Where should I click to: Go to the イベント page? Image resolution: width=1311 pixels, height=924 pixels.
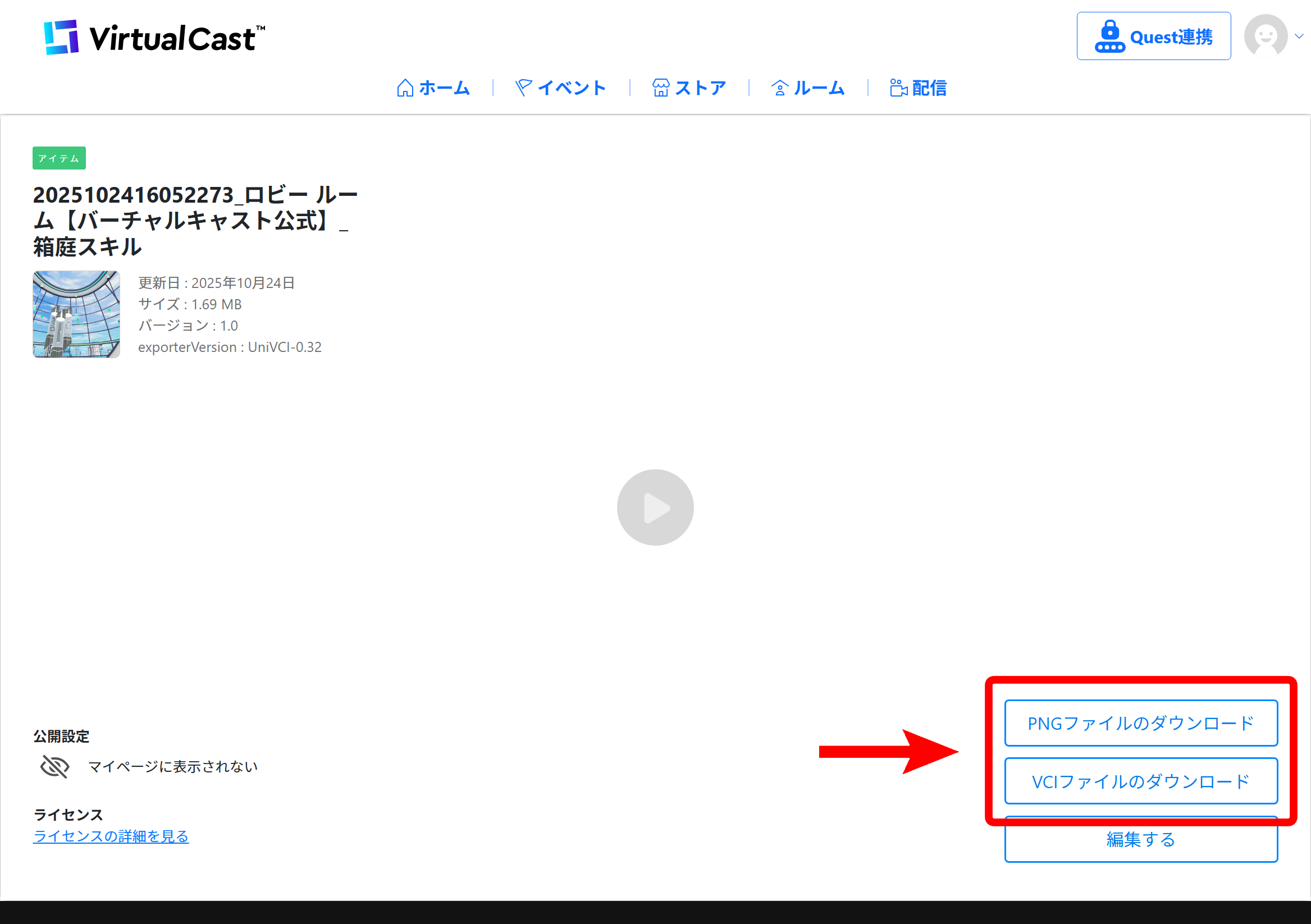(x=572, y=88)
